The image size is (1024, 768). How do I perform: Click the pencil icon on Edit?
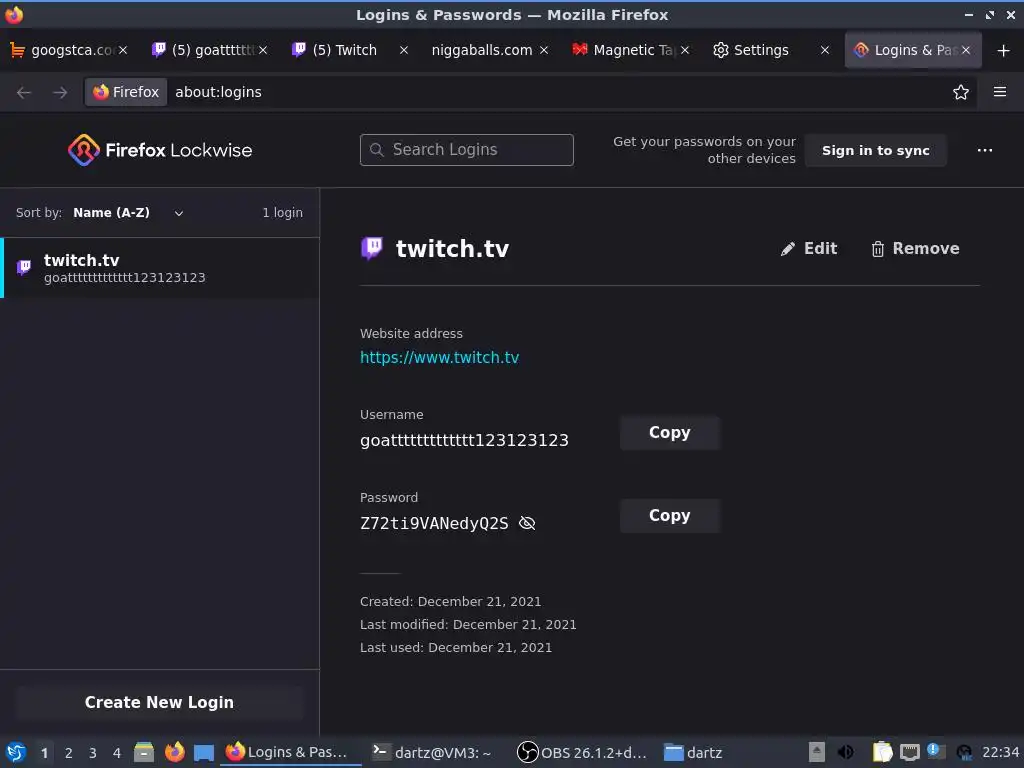788,249
